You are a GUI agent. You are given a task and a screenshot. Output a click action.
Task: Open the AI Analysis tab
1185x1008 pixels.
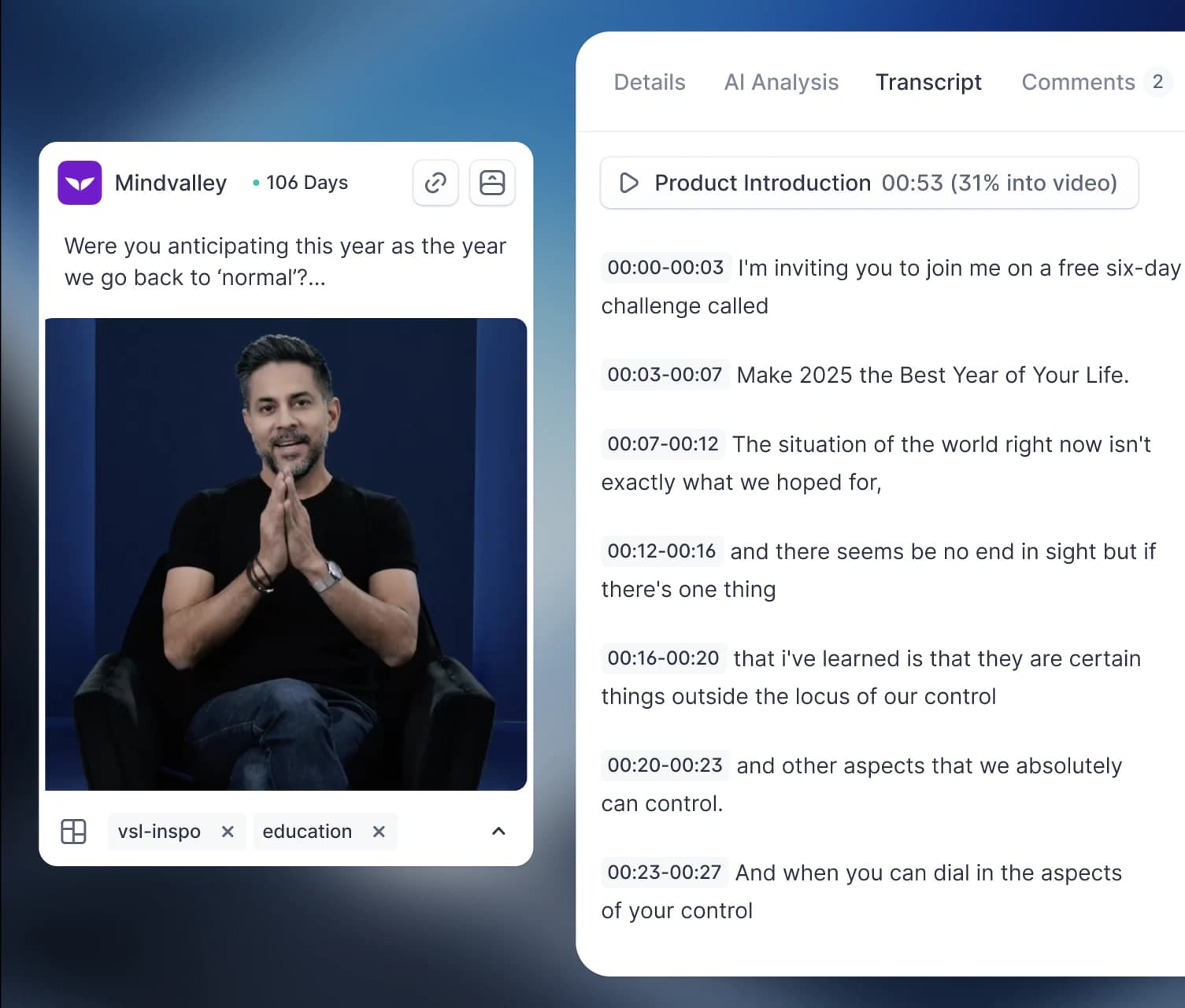coord(781,82)
